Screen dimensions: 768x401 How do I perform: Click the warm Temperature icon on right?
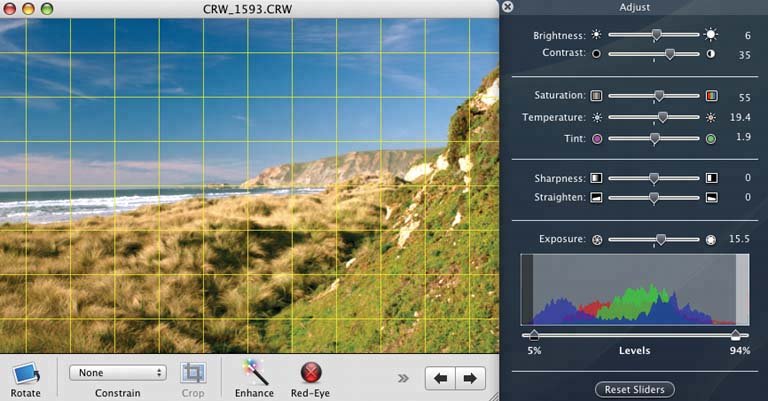pyautogui.click(x=711, y=118)
